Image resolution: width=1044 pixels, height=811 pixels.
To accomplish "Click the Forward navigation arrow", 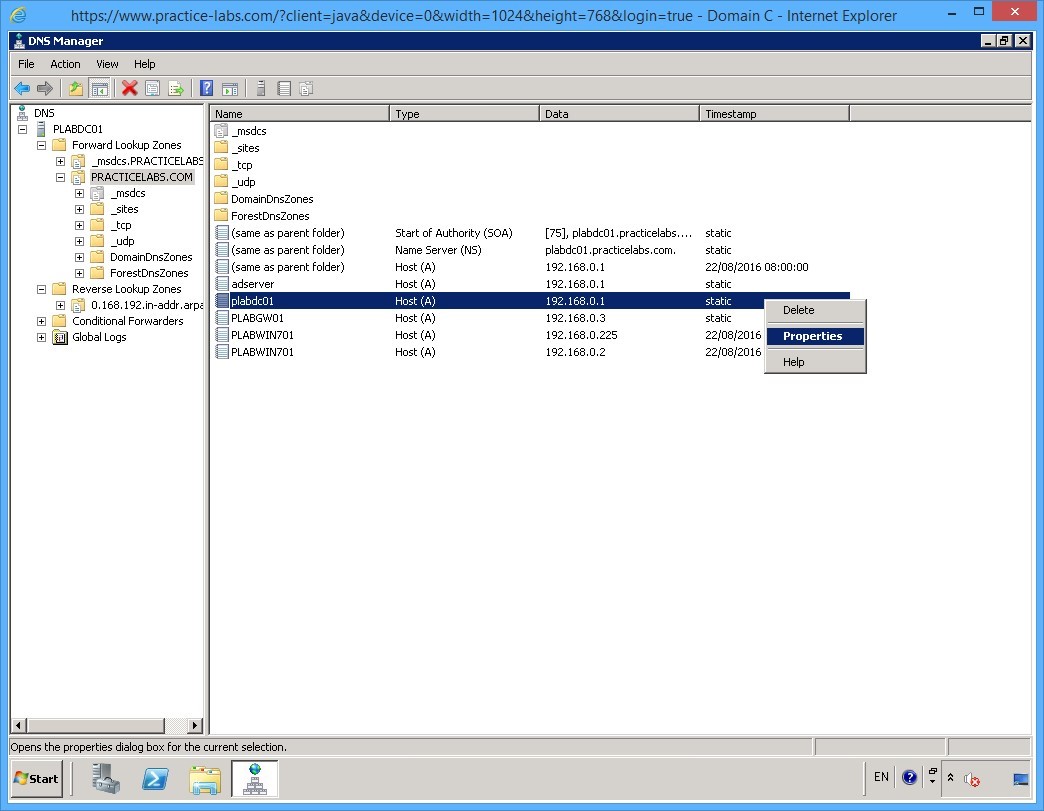I will (x=45, y=88).
